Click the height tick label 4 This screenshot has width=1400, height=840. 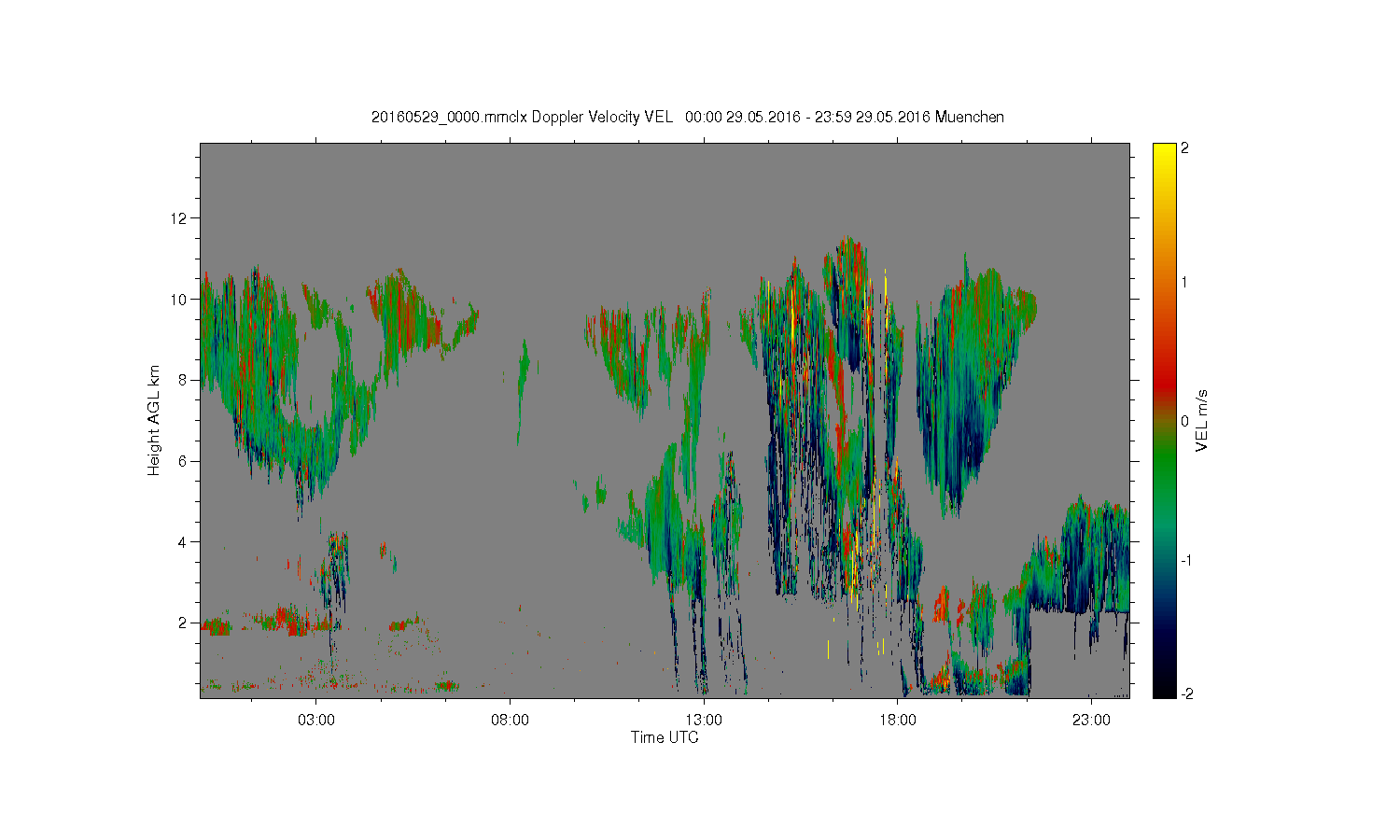click(183, 542)
